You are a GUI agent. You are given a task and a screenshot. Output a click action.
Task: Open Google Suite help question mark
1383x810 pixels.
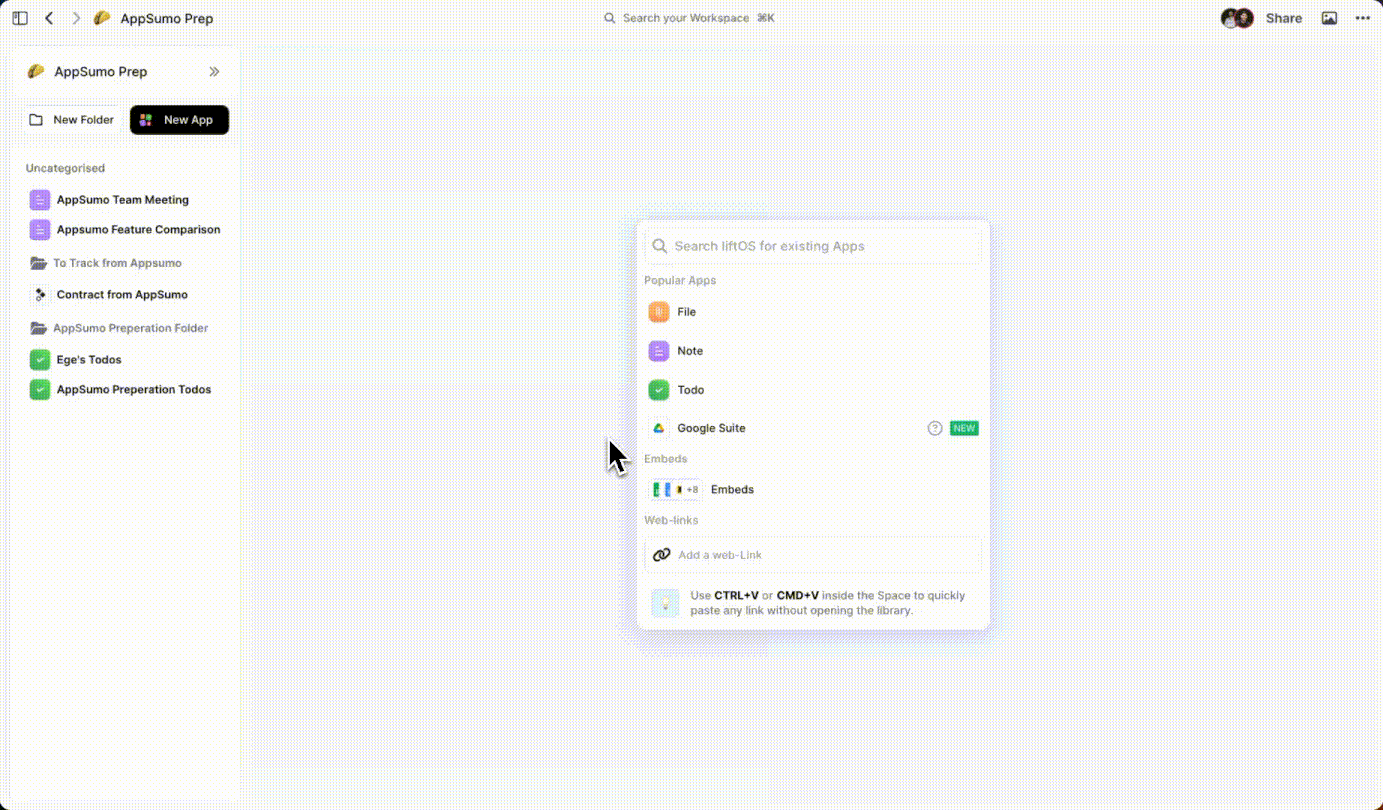click(935, 428)
